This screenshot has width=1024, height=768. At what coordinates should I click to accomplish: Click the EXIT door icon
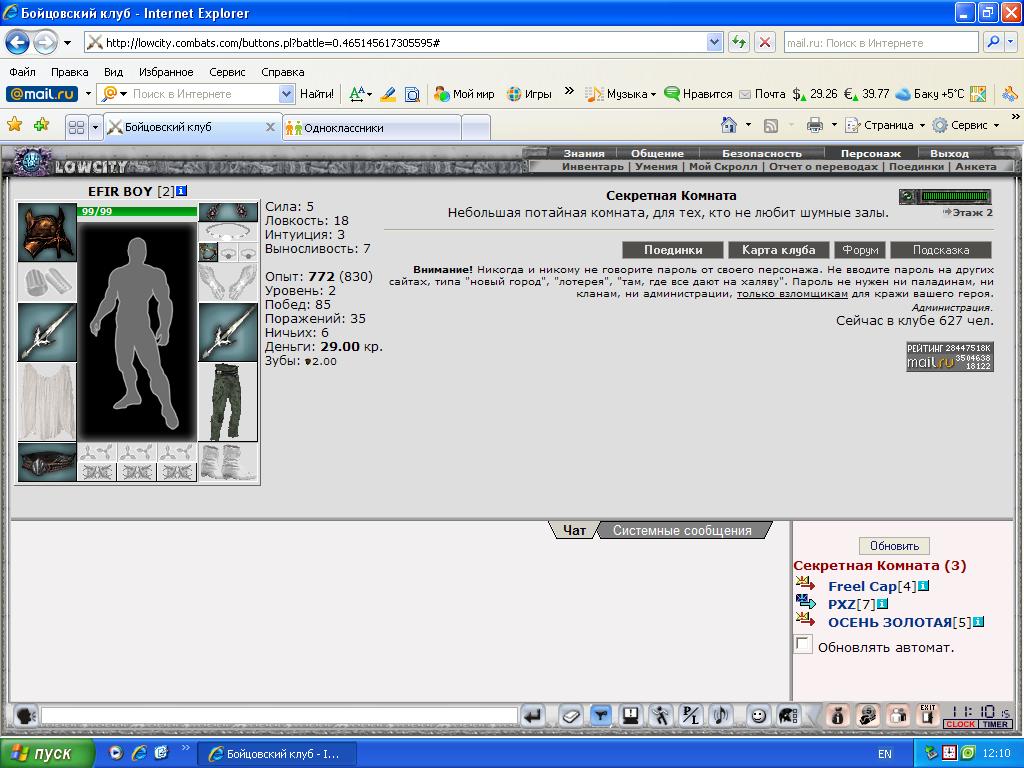click(928, 716)
